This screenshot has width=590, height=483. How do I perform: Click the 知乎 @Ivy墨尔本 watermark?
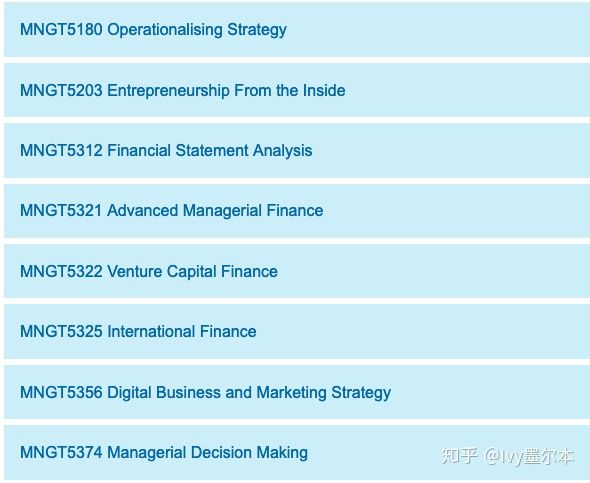508,456
